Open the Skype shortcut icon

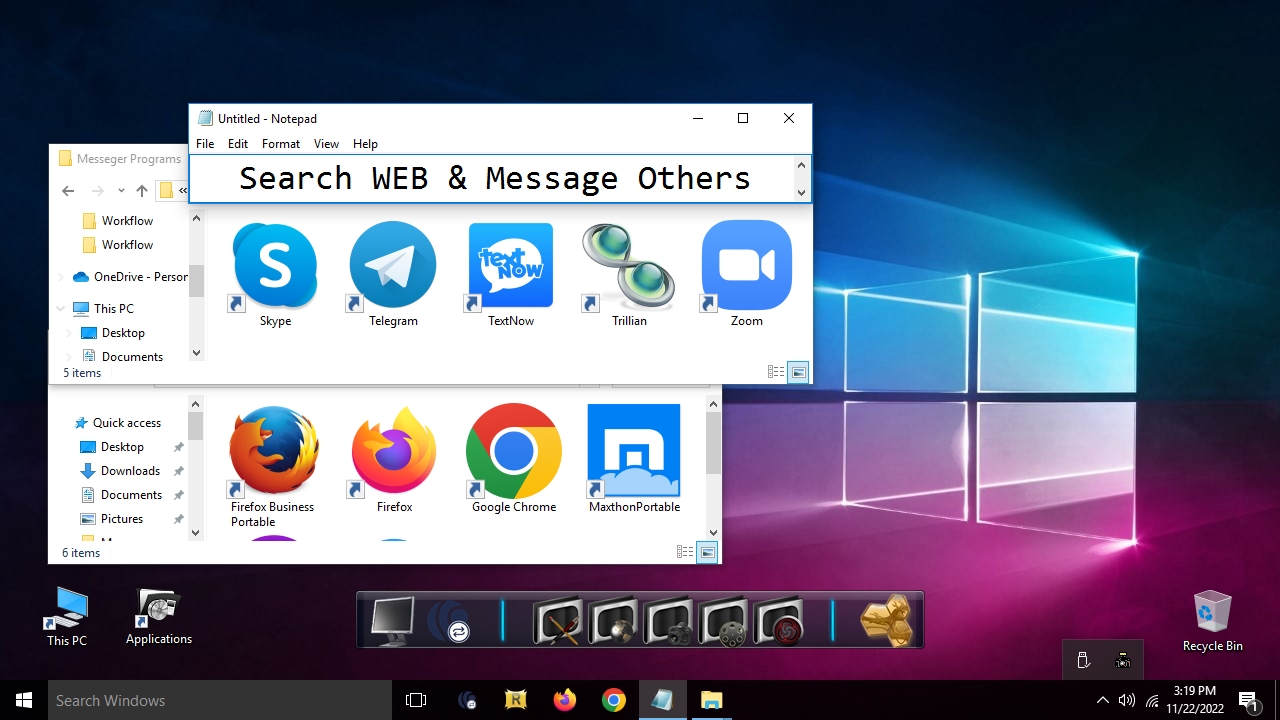point(275,267)
